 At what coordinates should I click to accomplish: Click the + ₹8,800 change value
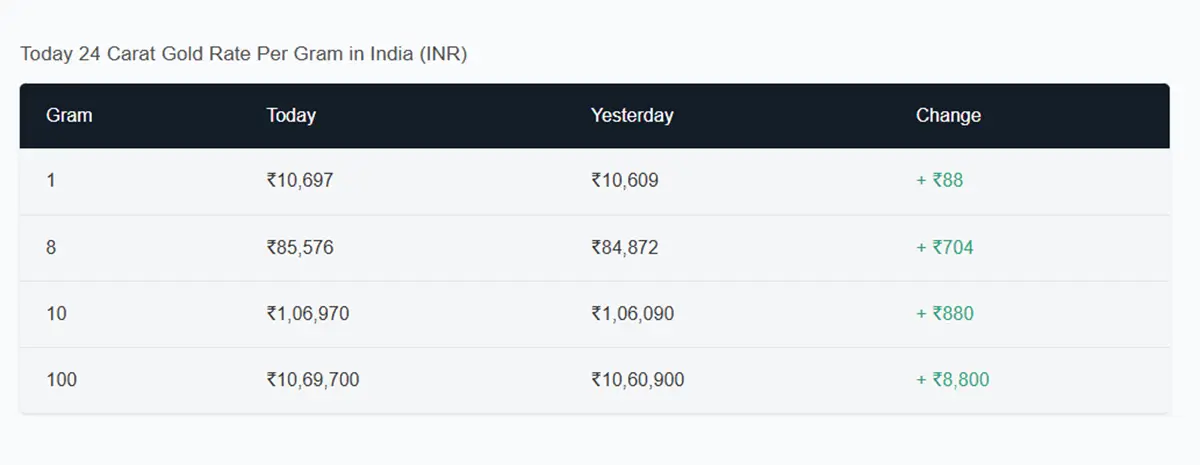pos(952,380)
